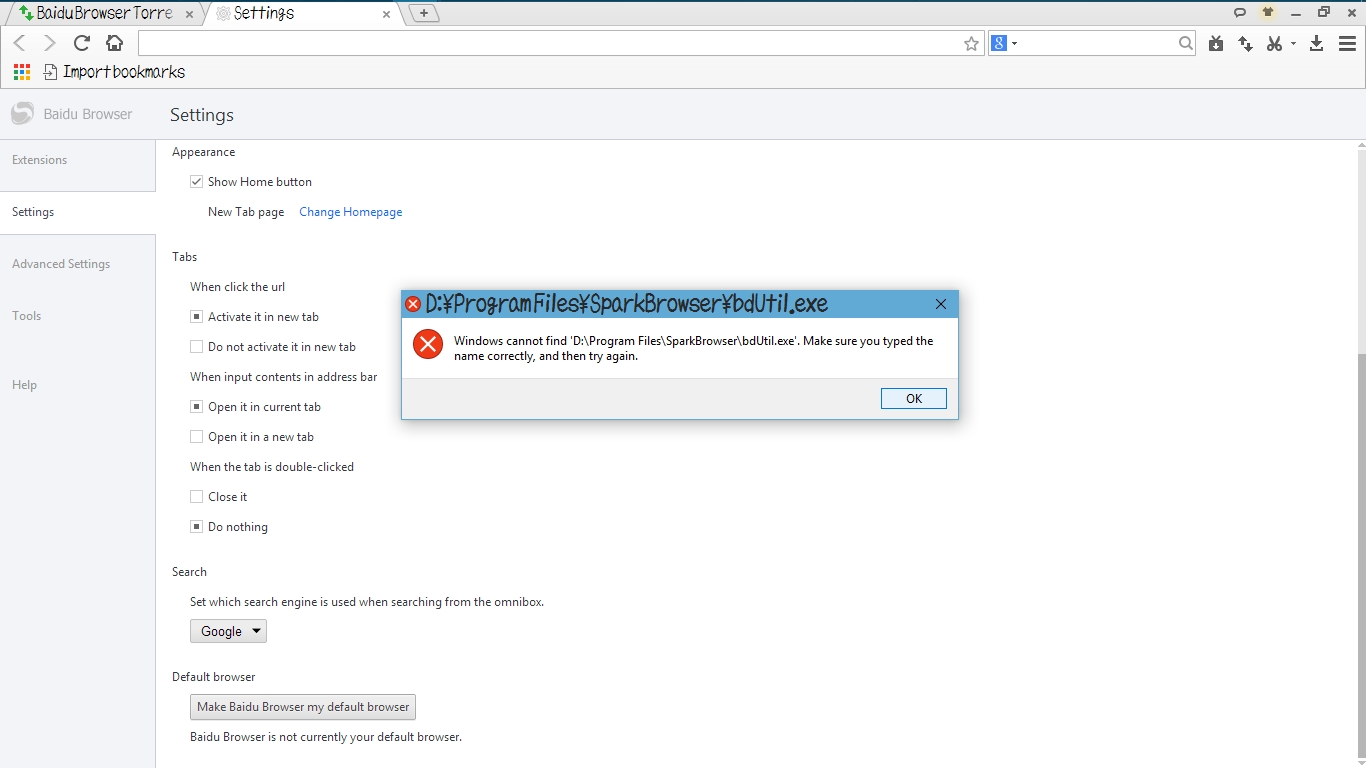Expand the screenshot tool dropdown arrow
The height and width of the screenshot is (768, 1366).
click(x=1293, y=43)
